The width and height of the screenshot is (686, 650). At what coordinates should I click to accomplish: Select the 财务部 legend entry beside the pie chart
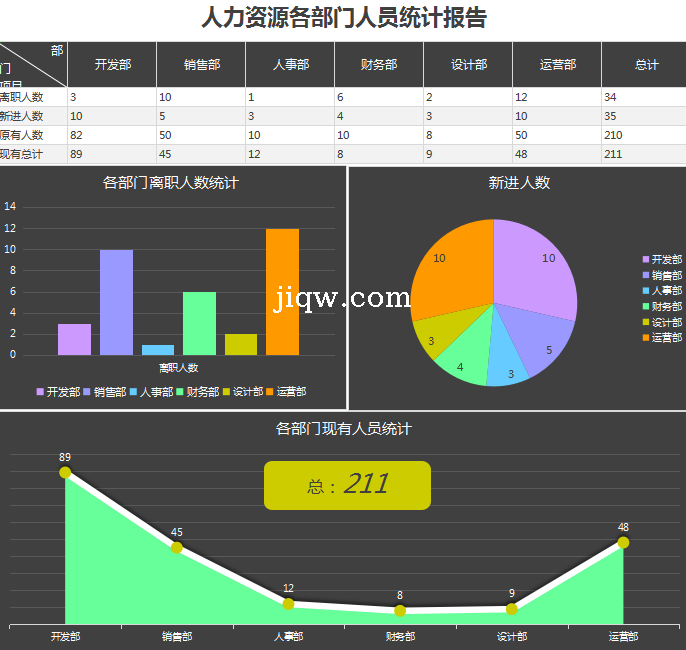[662, 307]
